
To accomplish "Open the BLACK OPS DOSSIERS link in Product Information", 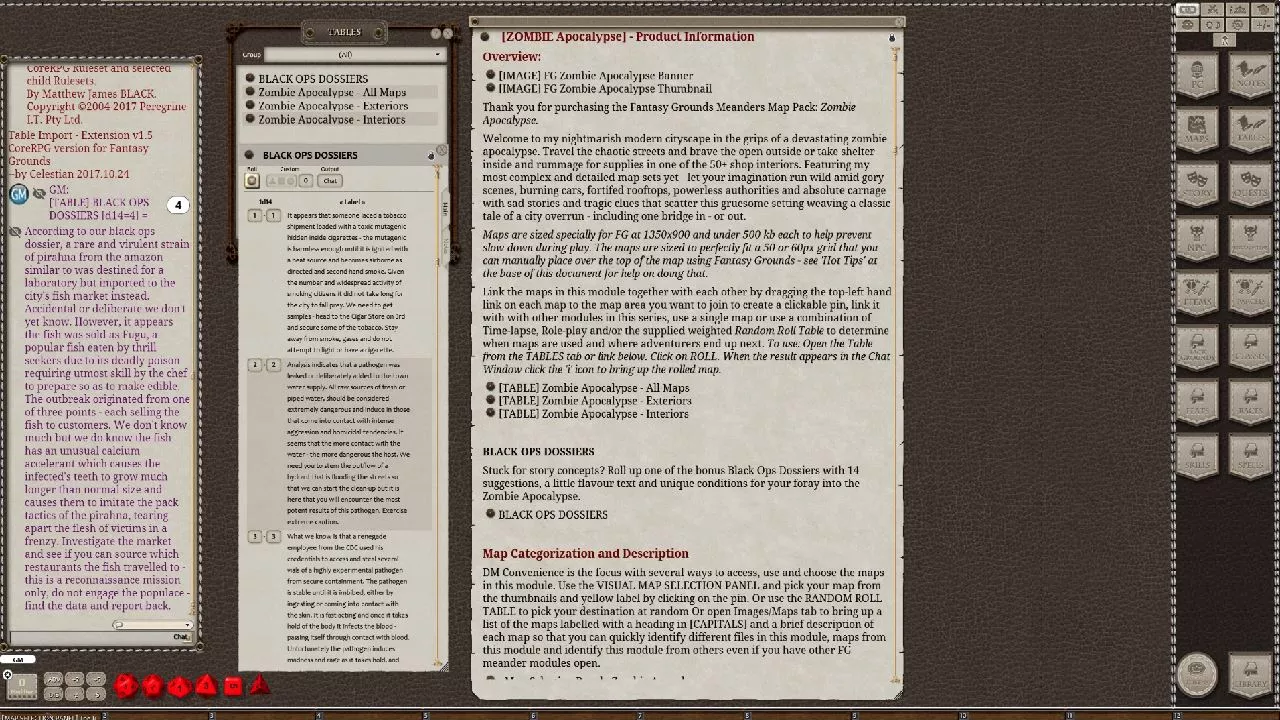I will click(x=553, y=515).
